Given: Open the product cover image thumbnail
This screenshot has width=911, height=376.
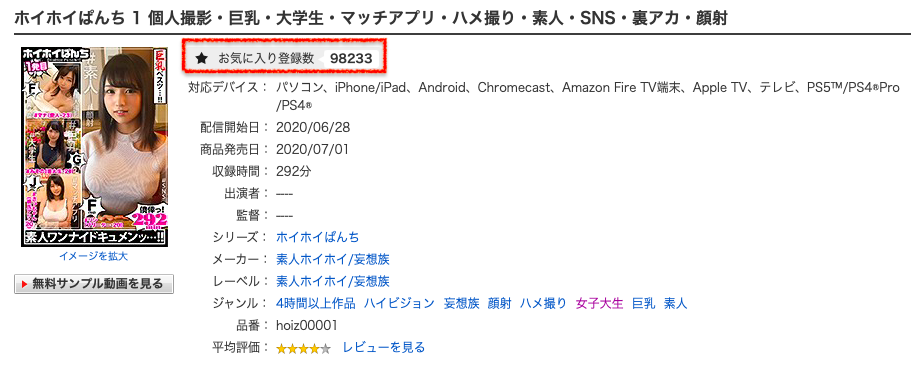Looking at the screenshot, I should 94,147.
